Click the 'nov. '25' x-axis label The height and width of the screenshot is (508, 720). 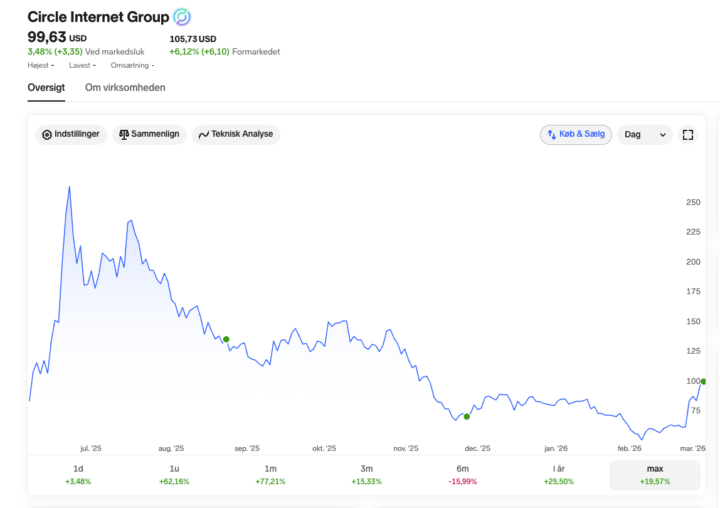406,448
